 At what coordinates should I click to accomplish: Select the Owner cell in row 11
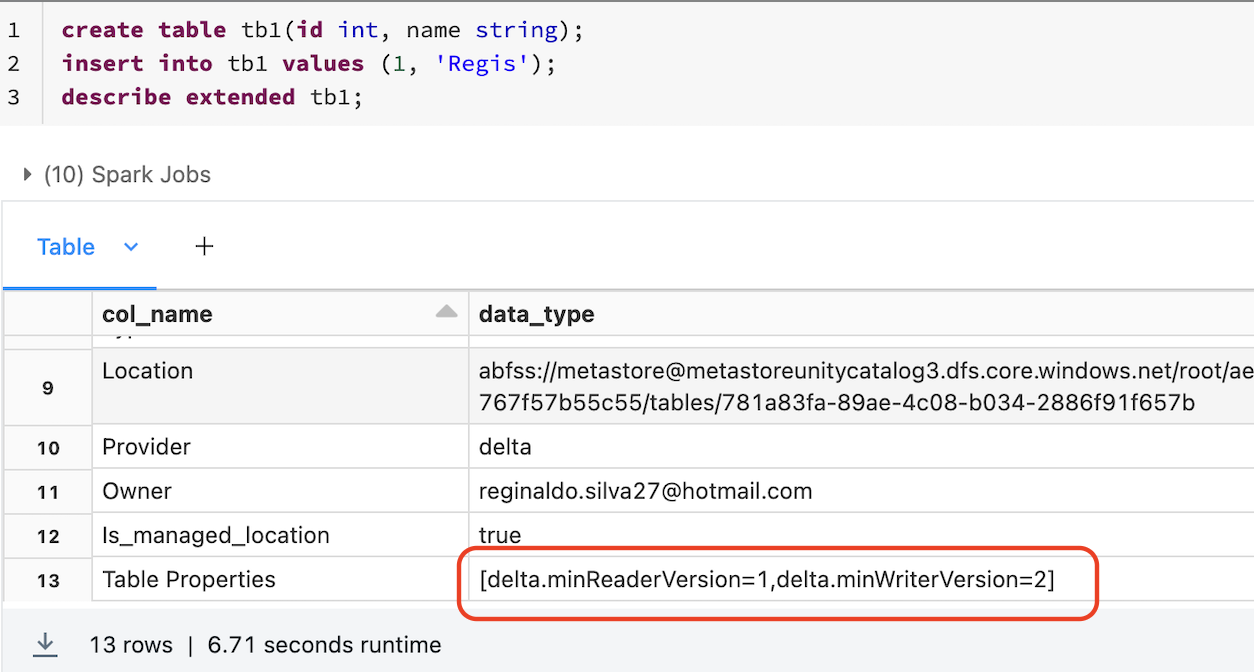click(x=280, y=491)
